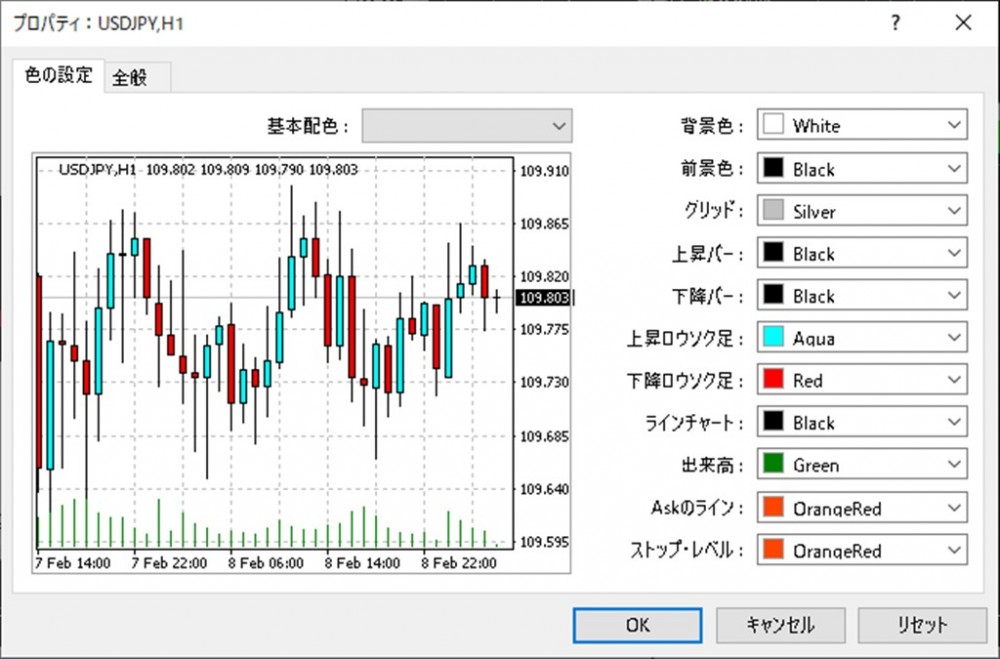Image resolution: width=1000 pixels, height=659 pixels.
Task: Open the 基本配色 color scheme dropdown
Action: point(467,126)
